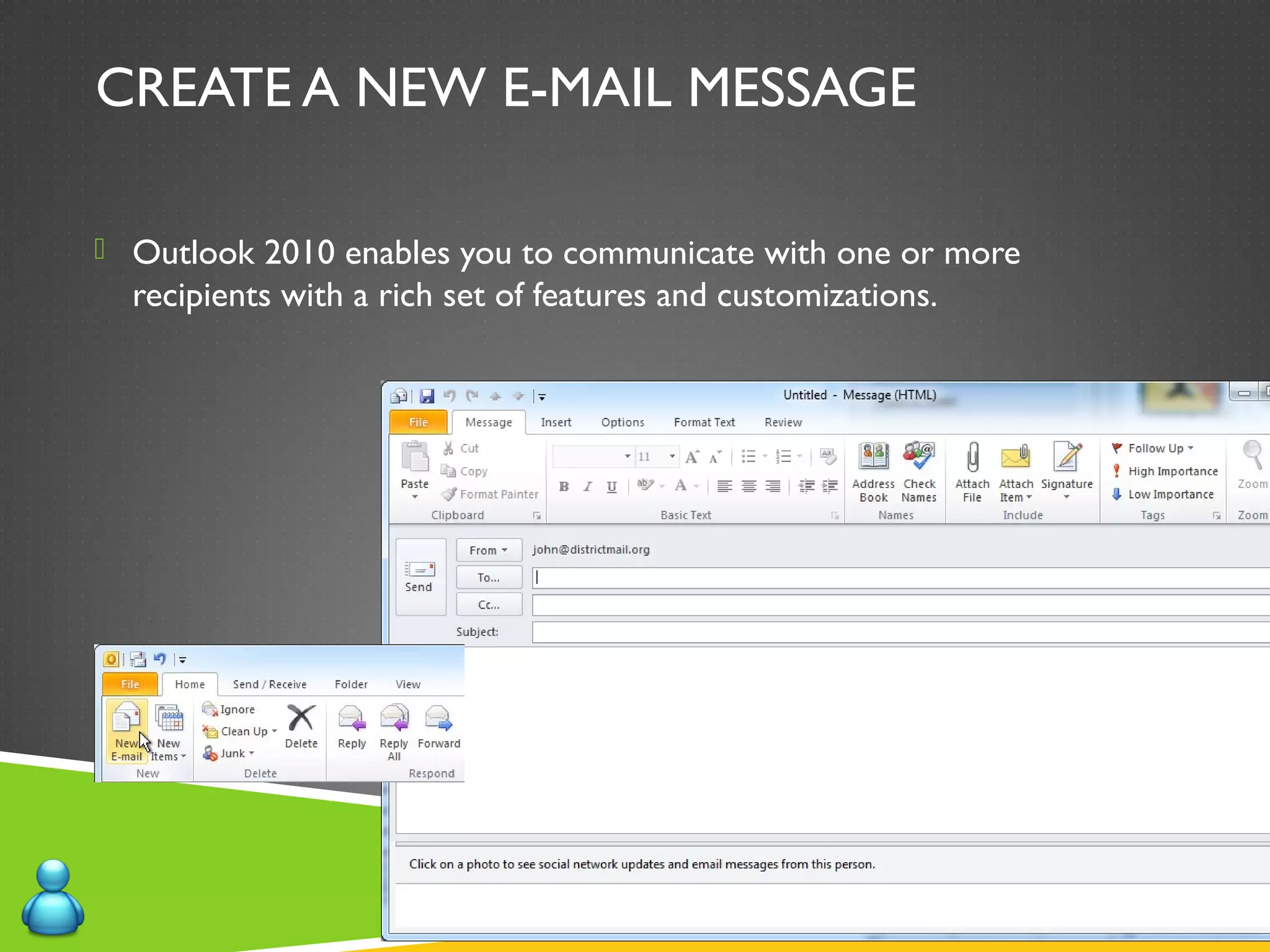1270x952 pixels.
Task: Toggle Low Importance tag
Action: pos(1163,494)
